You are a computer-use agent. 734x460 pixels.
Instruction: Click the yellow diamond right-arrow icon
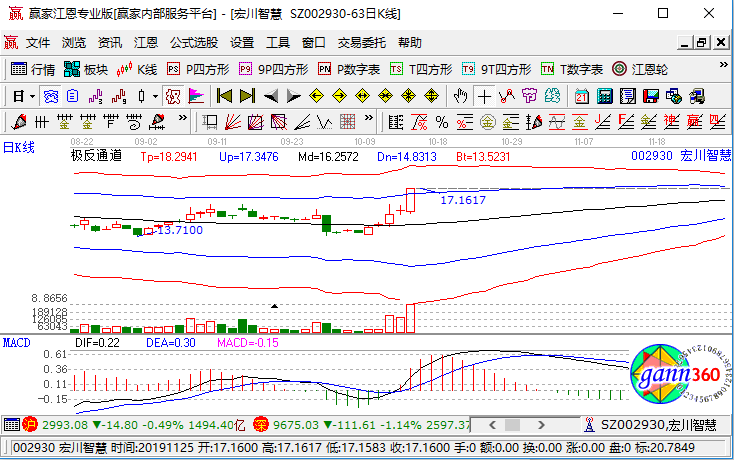(x=339, y=96)
